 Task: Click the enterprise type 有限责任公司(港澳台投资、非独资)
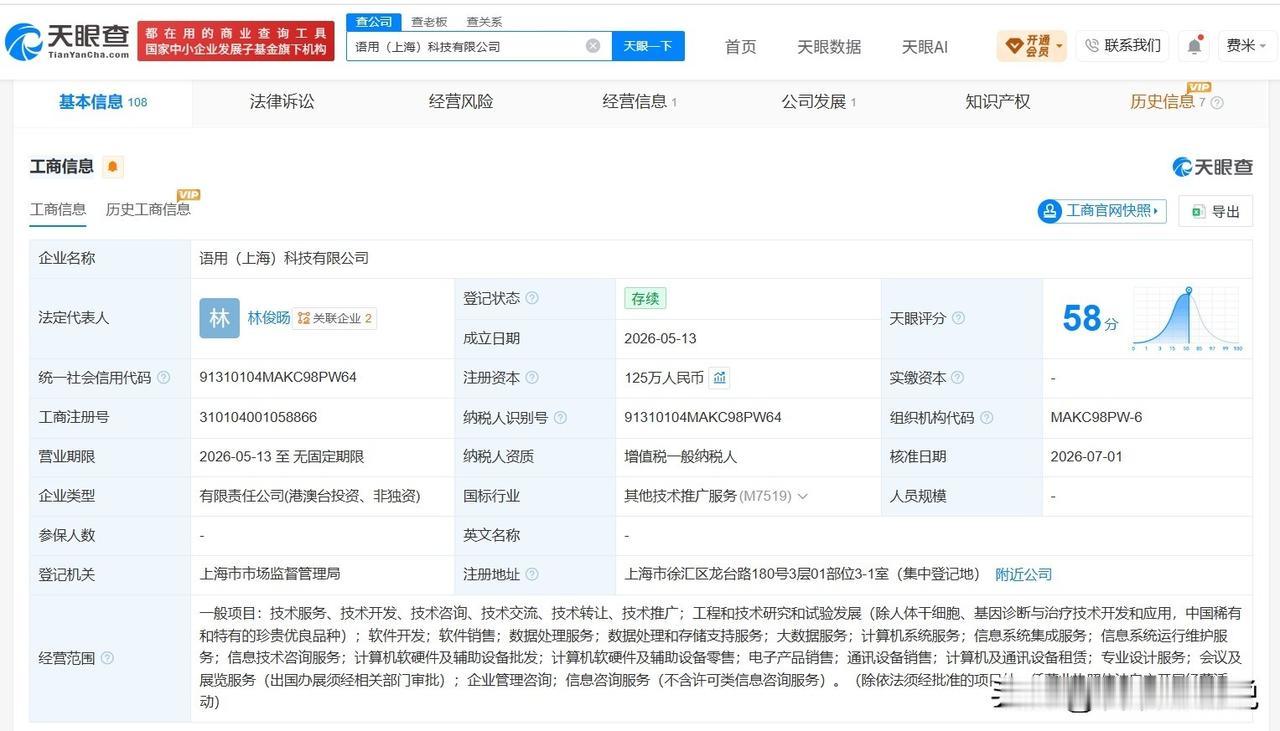[x=310, y=496]
